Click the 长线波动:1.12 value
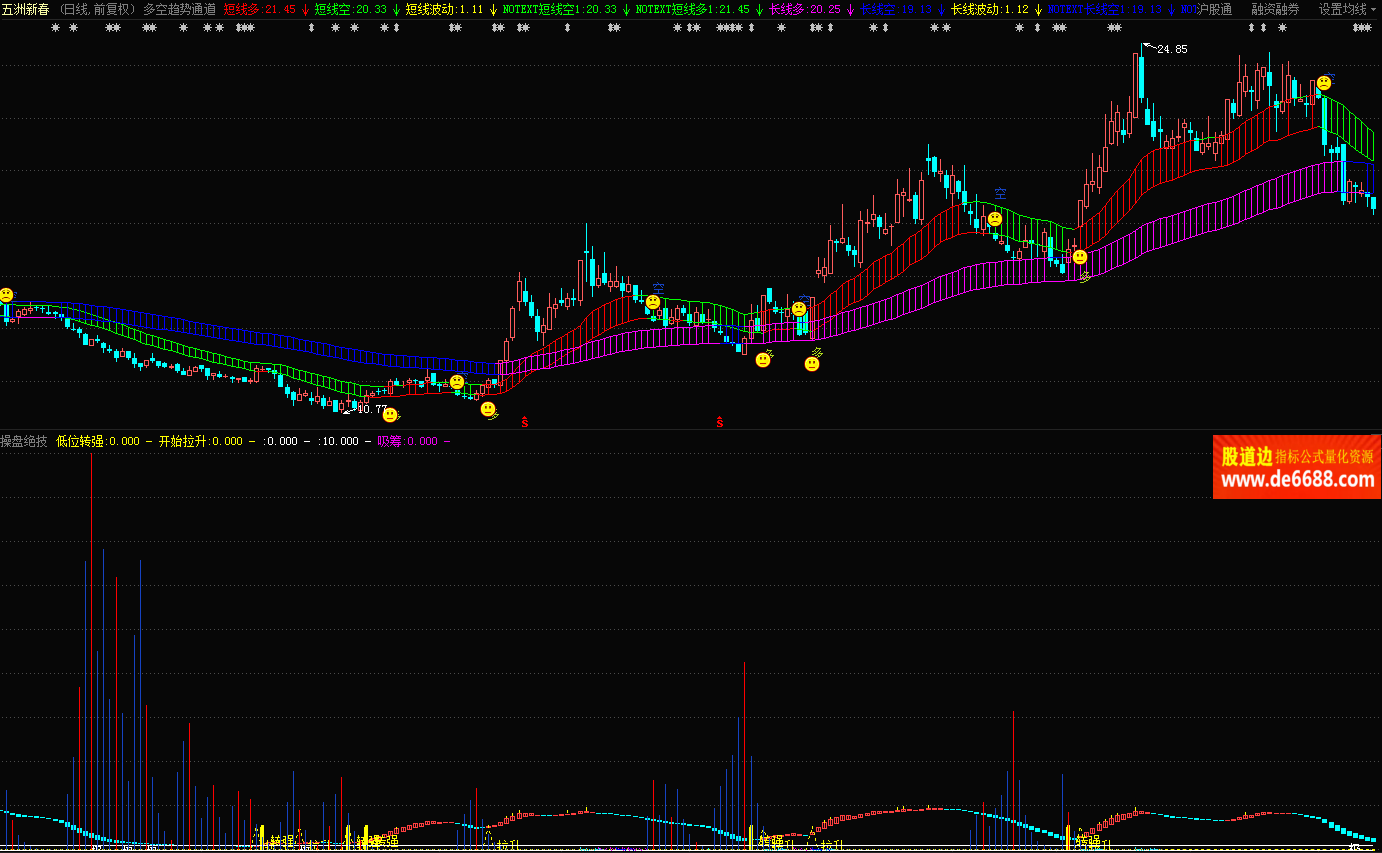The image size is (1382, 853). 990,9
